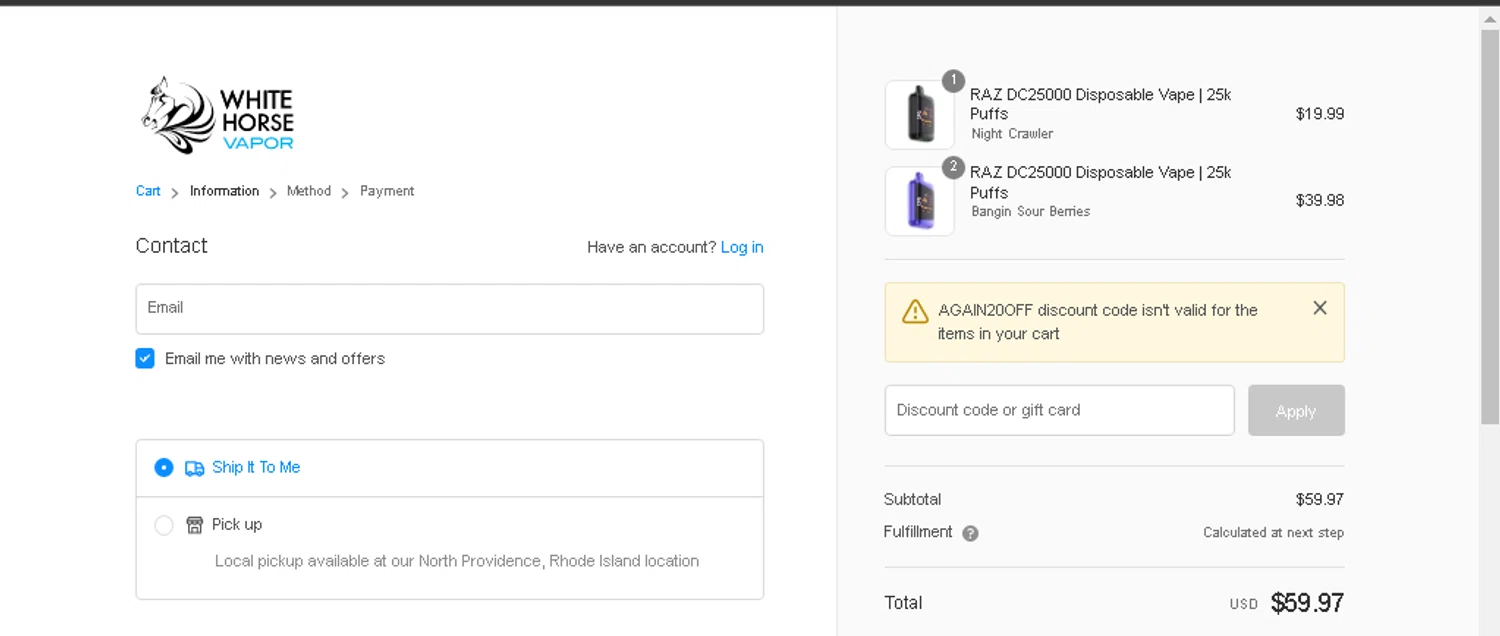The height and width of the screenshot is (636, 1500).
Task: Click the Log in link
Action: coord(742,247)
